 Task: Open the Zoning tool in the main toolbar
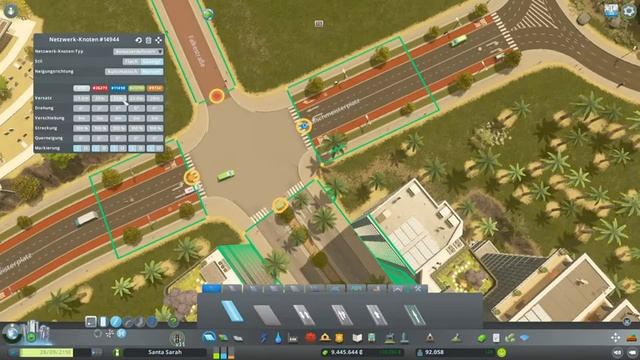point(224,338)
